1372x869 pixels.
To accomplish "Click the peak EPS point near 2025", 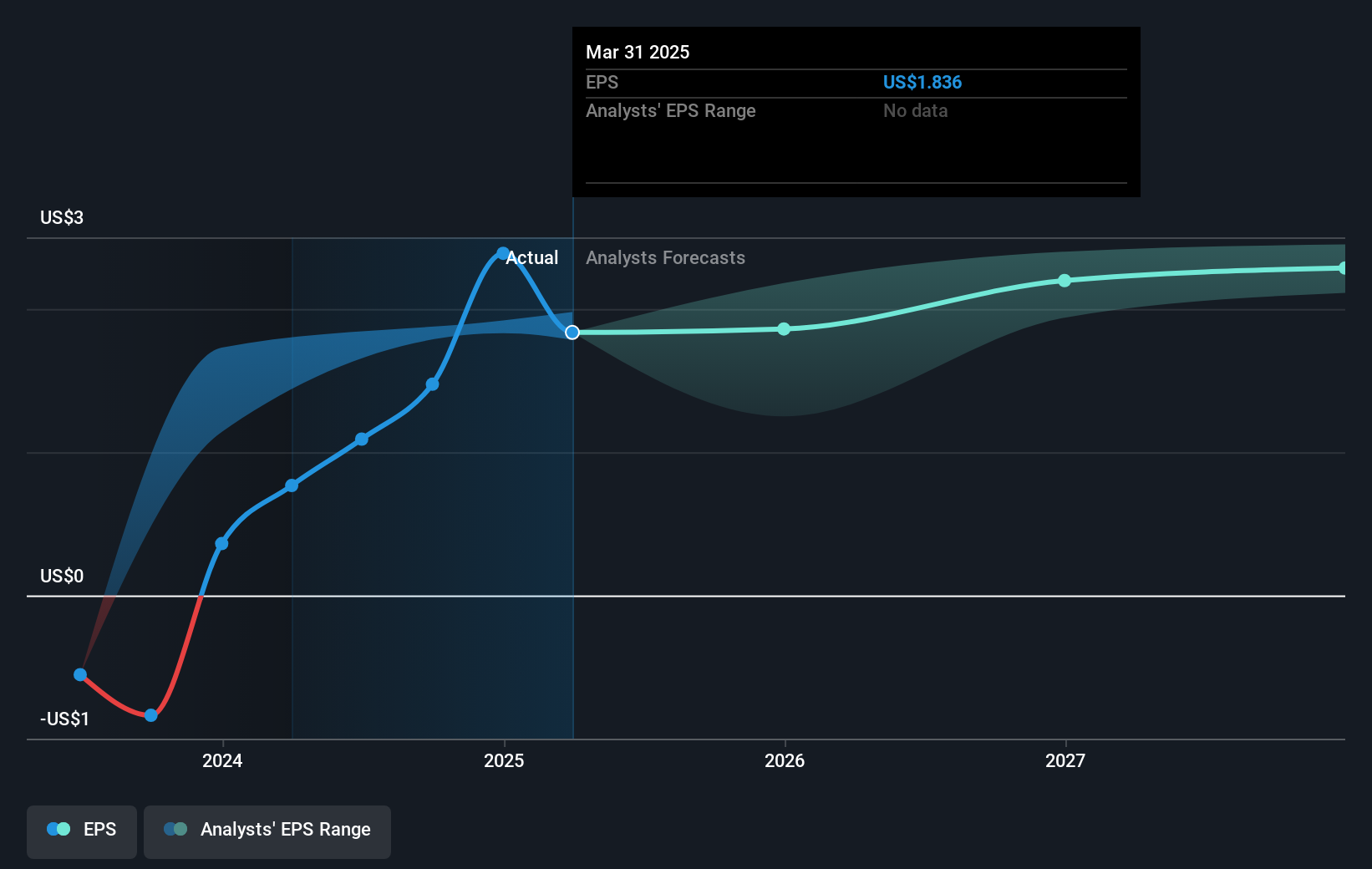I will [502, 253].
